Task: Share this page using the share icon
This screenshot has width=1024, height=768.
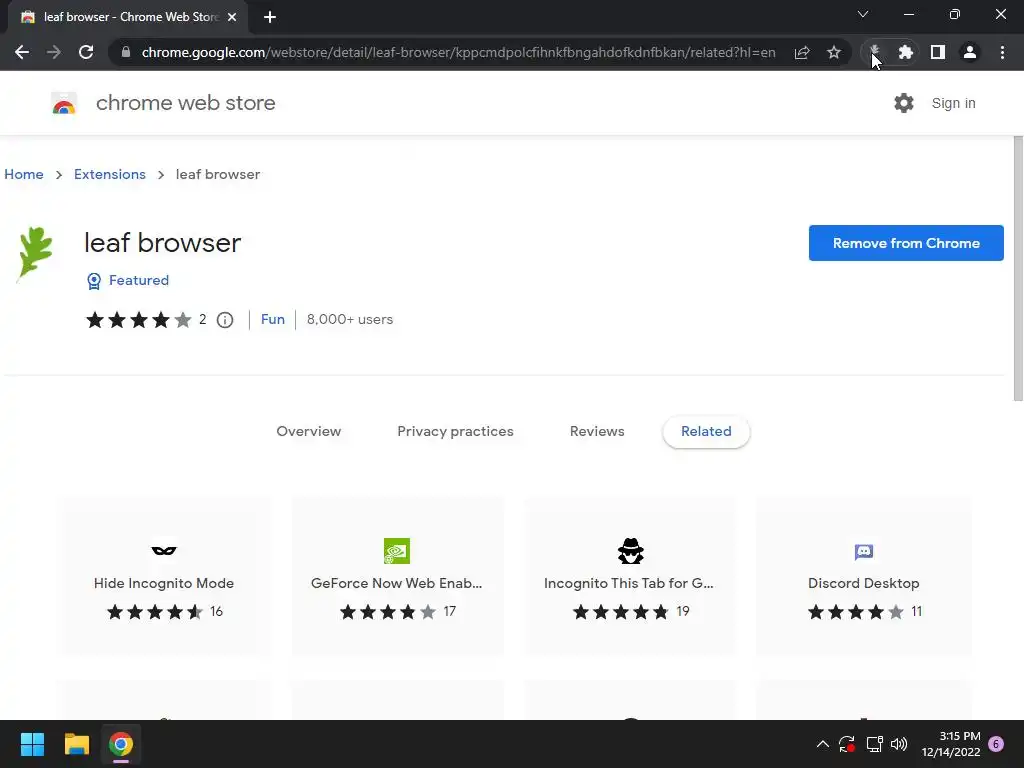Action: click(802, 52)
